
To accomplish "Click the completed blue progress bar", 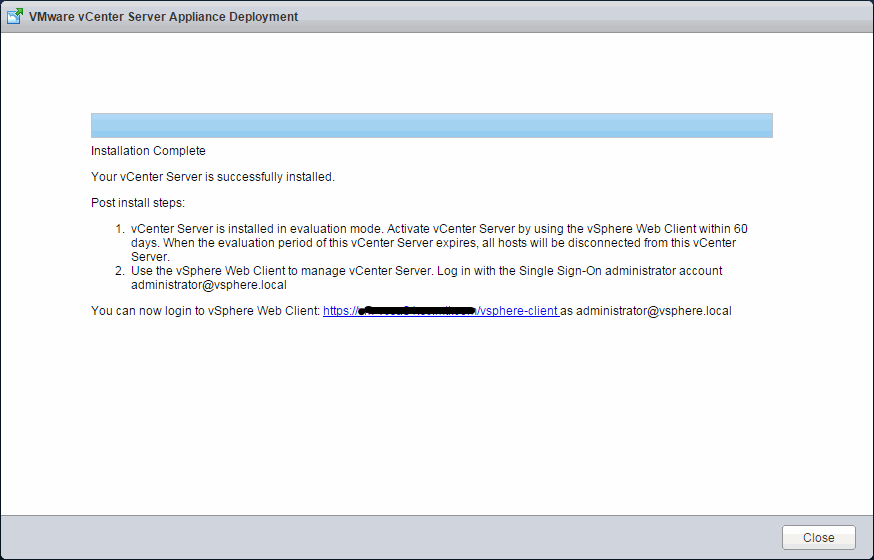I will [x=431, y=125].
